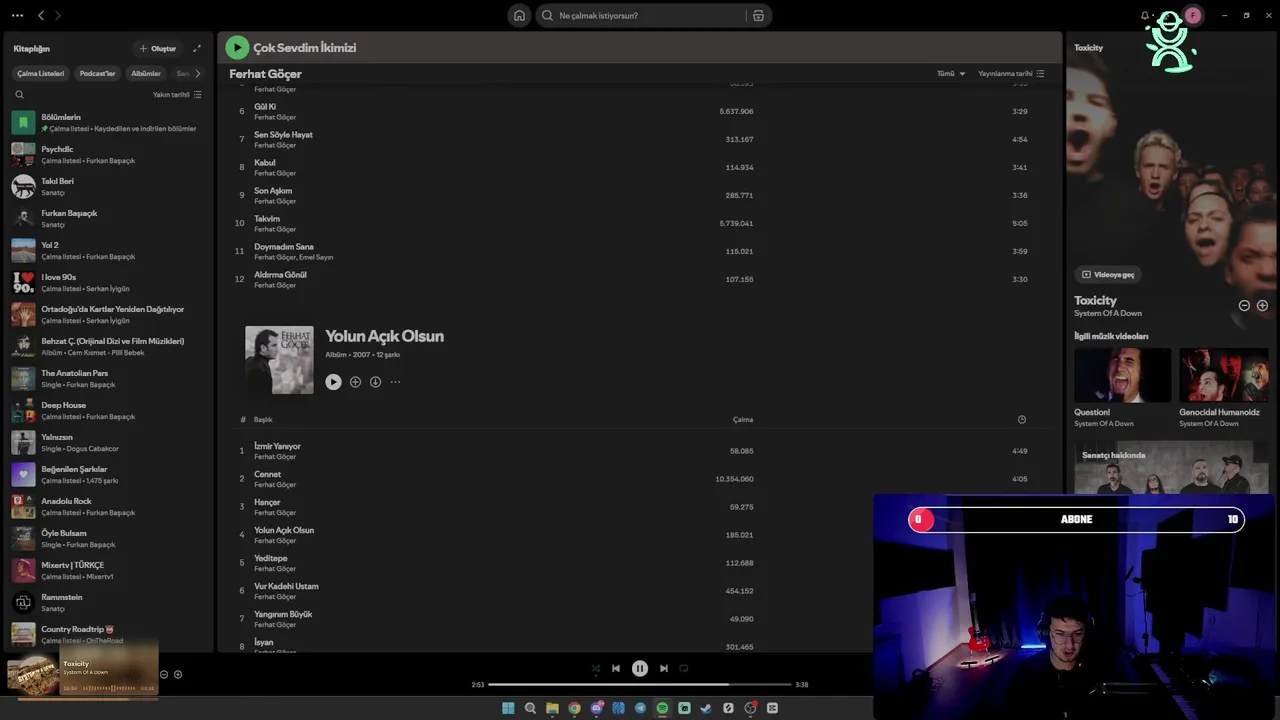Click 'Videoya geç' button

point(1108,274)
